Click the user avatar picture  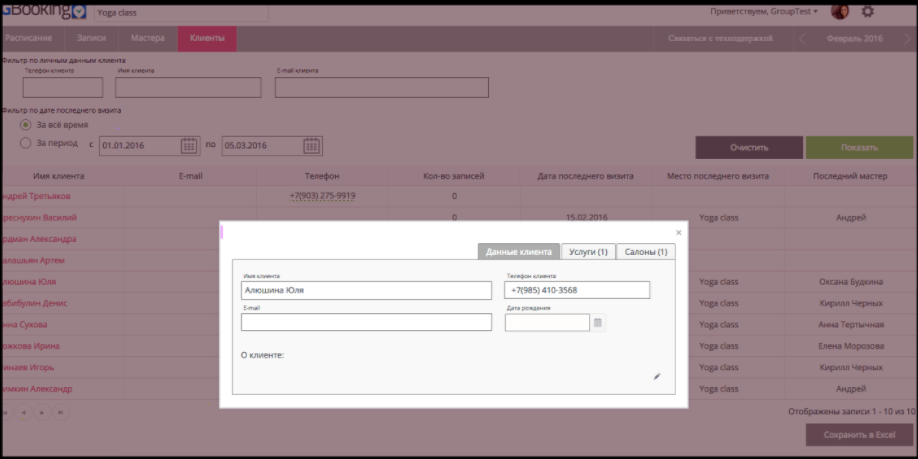click(x=840, y=11)
